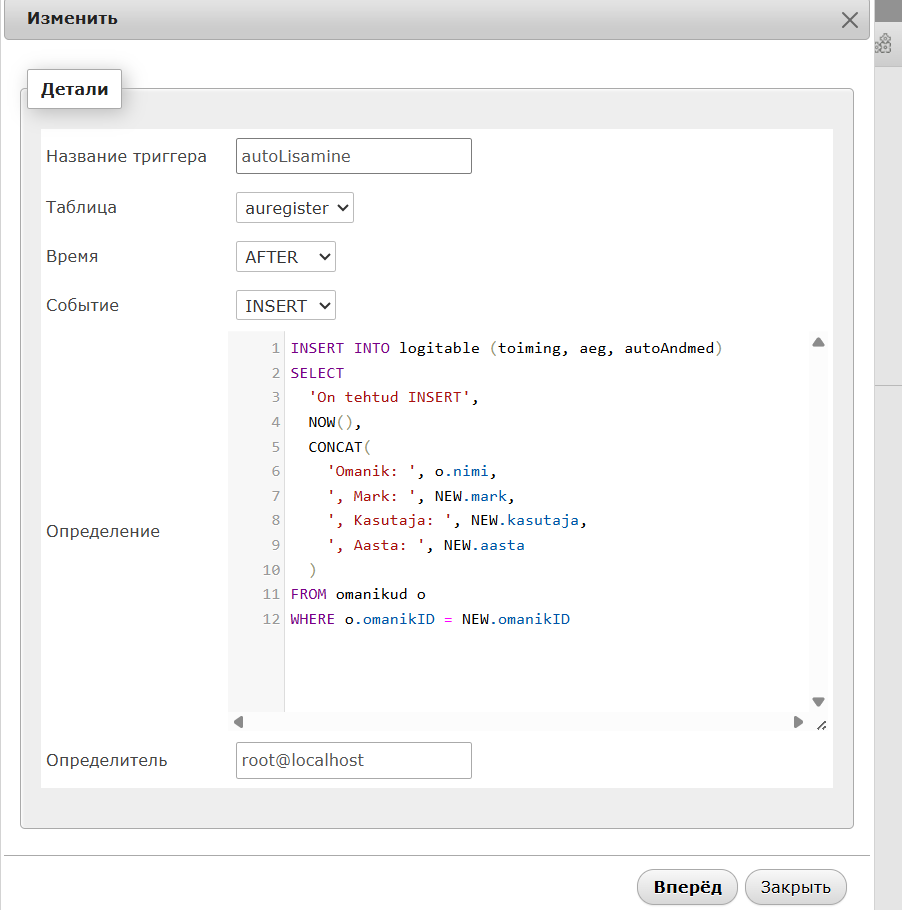
Task: Click the Закрыть button
Action: (795, 887)
